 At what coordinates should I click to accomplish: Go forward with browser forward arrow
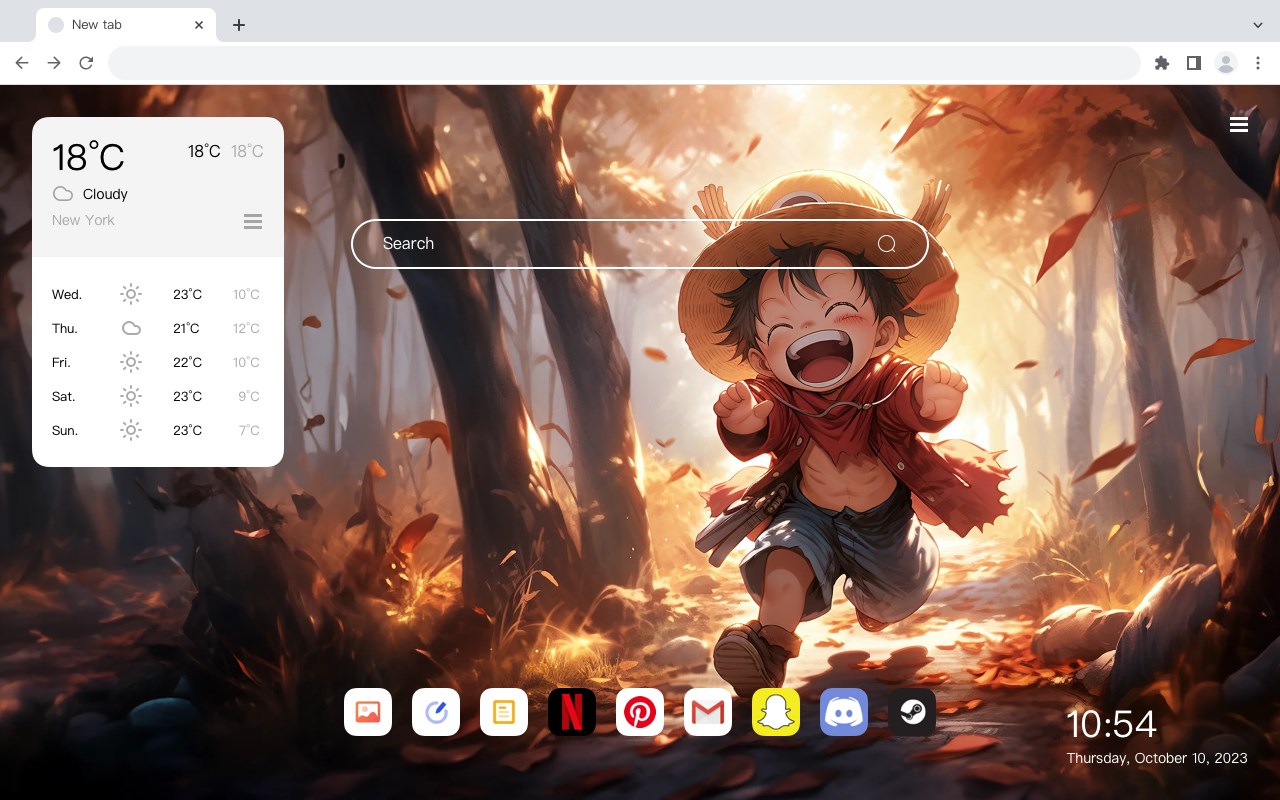point(54,63)
